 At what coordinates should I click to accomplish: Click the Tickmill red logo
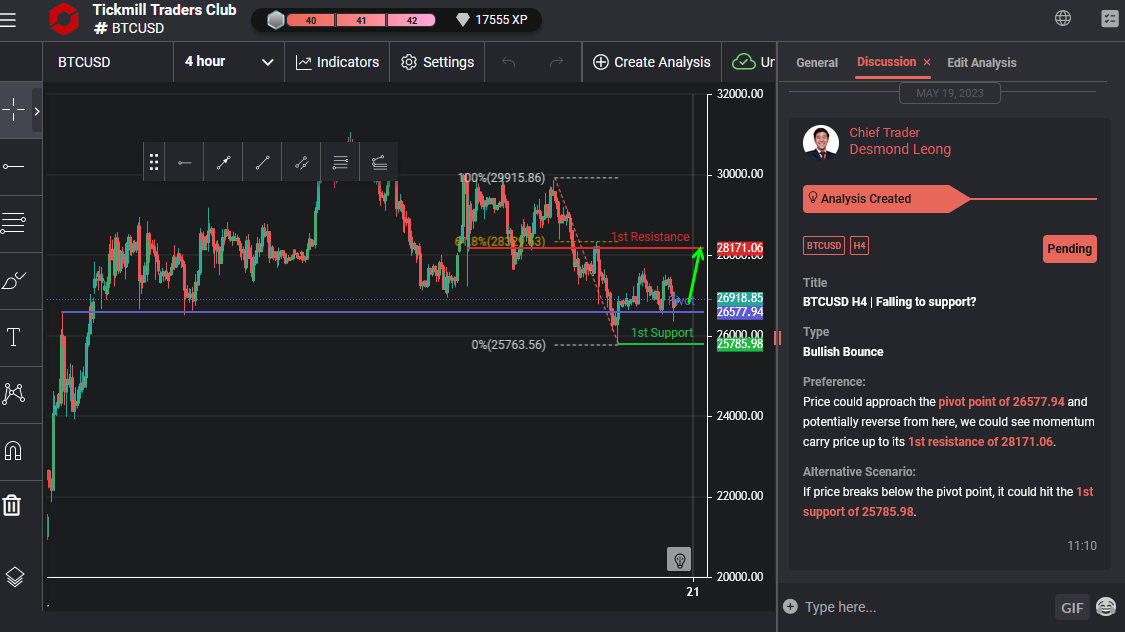tap(64, 19)
